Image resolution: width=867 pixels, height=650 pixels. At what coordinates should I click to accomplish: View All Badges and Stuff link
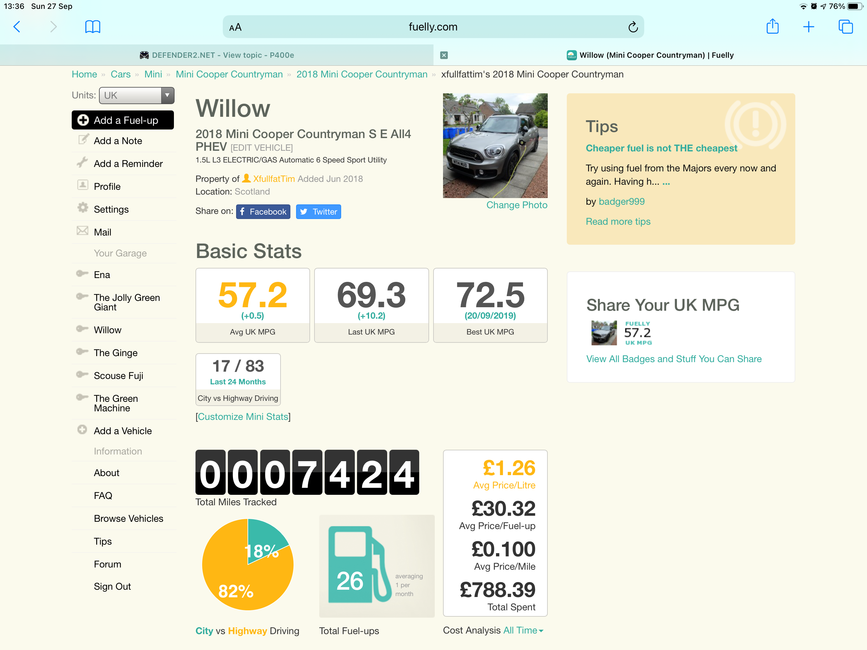674,359
